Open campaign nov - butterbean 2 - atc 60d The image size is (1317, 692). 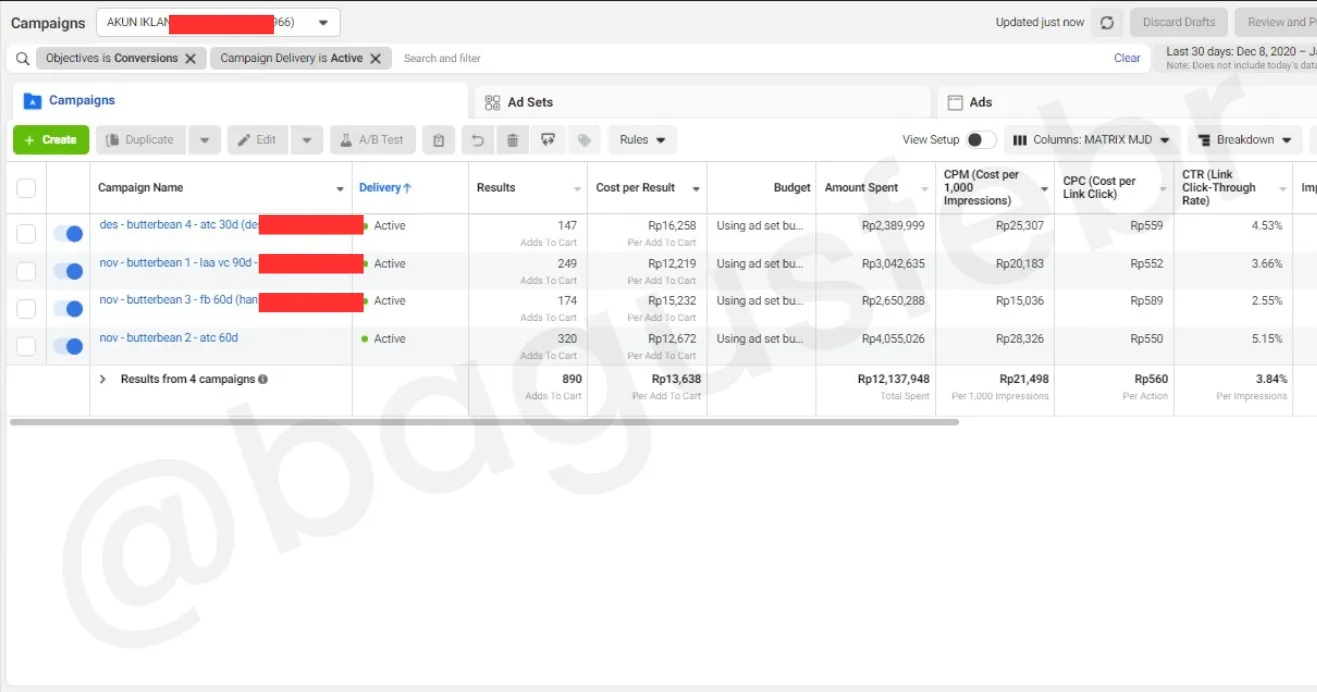[169, 338]
